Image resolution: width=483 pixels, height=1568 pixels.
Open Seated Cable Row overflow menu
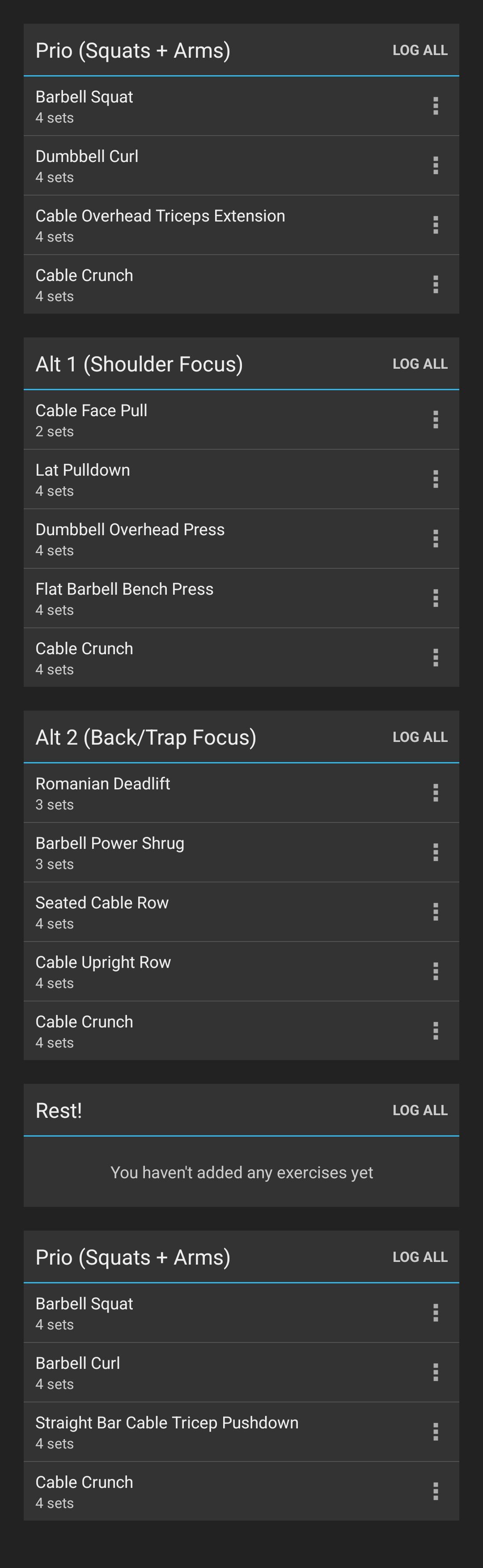pos(436,912)
